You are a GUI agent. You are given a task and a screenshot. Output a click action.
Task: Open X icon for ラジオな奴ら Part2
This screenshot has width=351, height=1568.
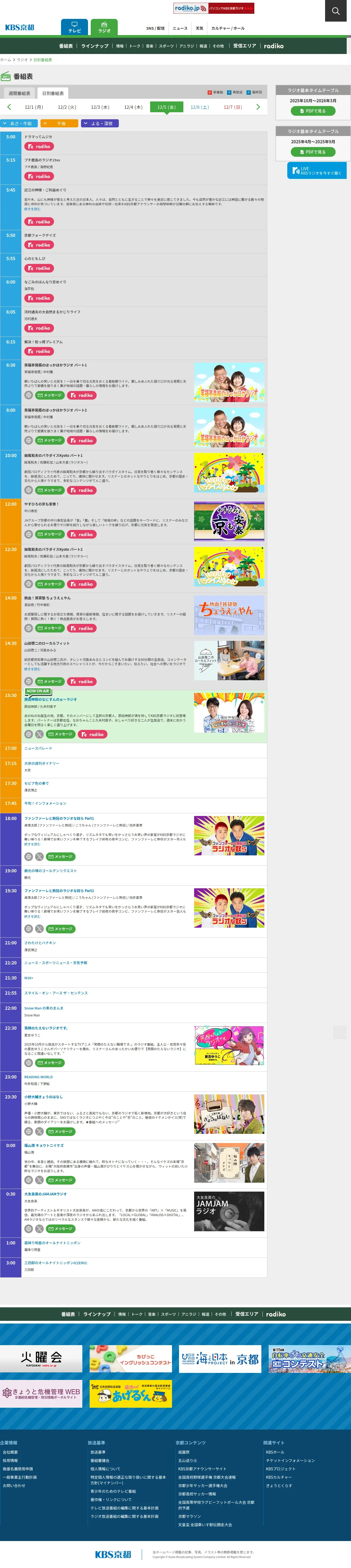point(40,929)
